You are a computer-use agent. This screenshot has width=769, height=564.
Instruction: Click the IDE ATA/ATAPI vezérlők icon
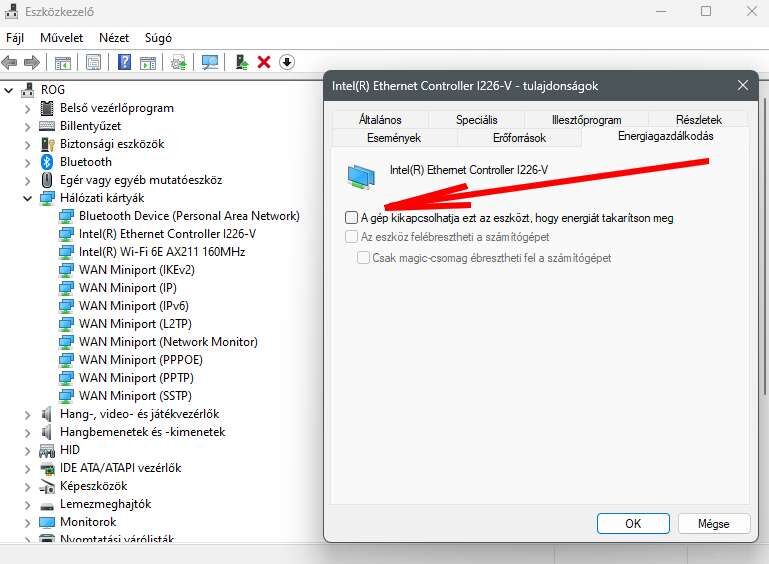(47, 468)
